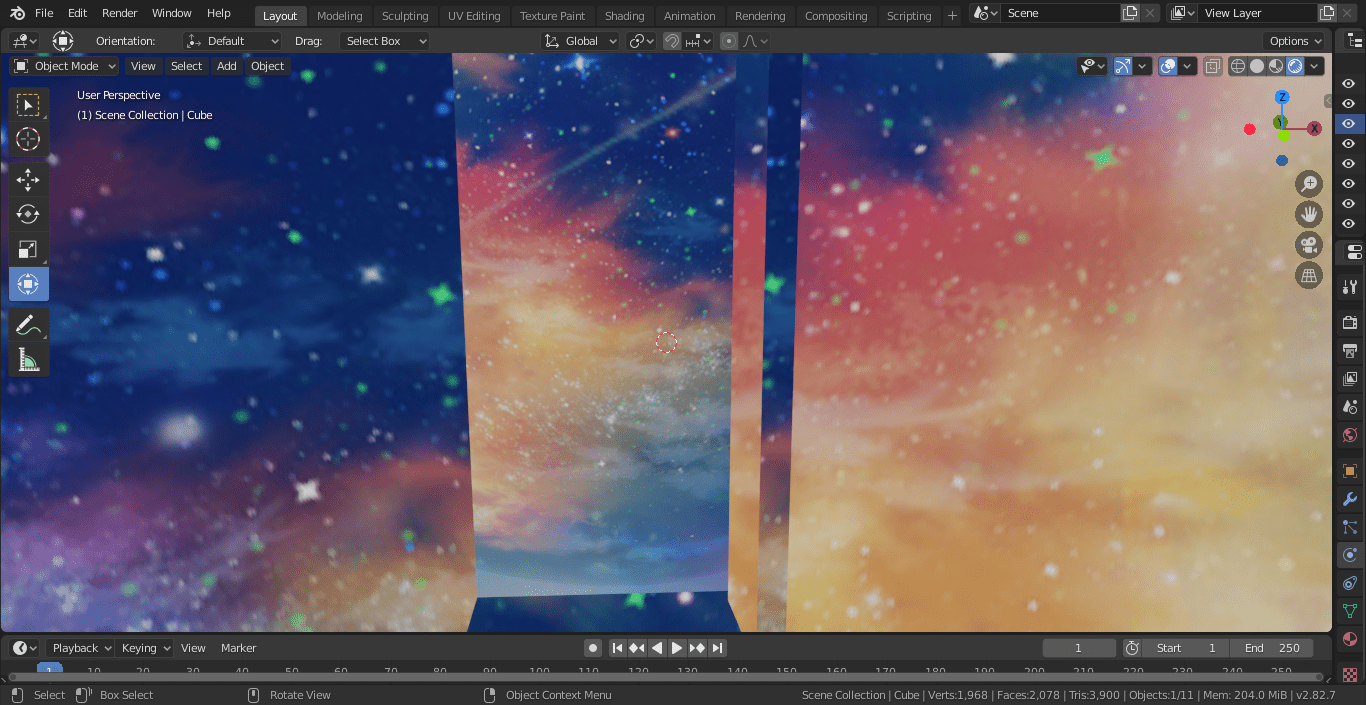Image resolution: width=1366 pixels, height=705 pixels.
Task: Activate the Transform tool
Action: tap(28, 284)
